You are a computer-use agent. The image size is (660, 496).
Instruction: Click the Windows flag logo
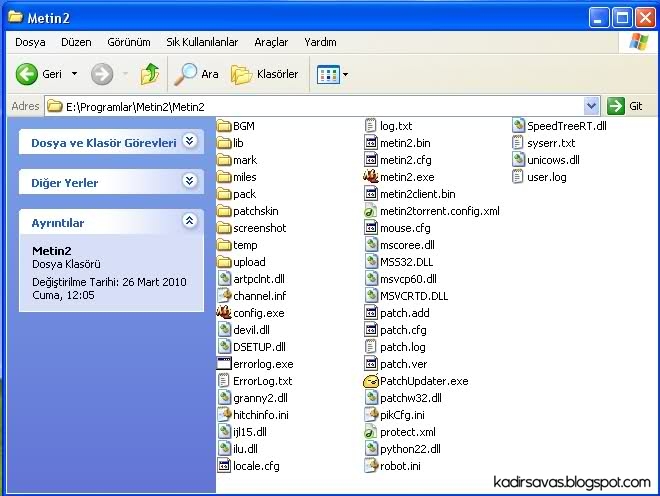pyautogui.click(x=639, y=42)
